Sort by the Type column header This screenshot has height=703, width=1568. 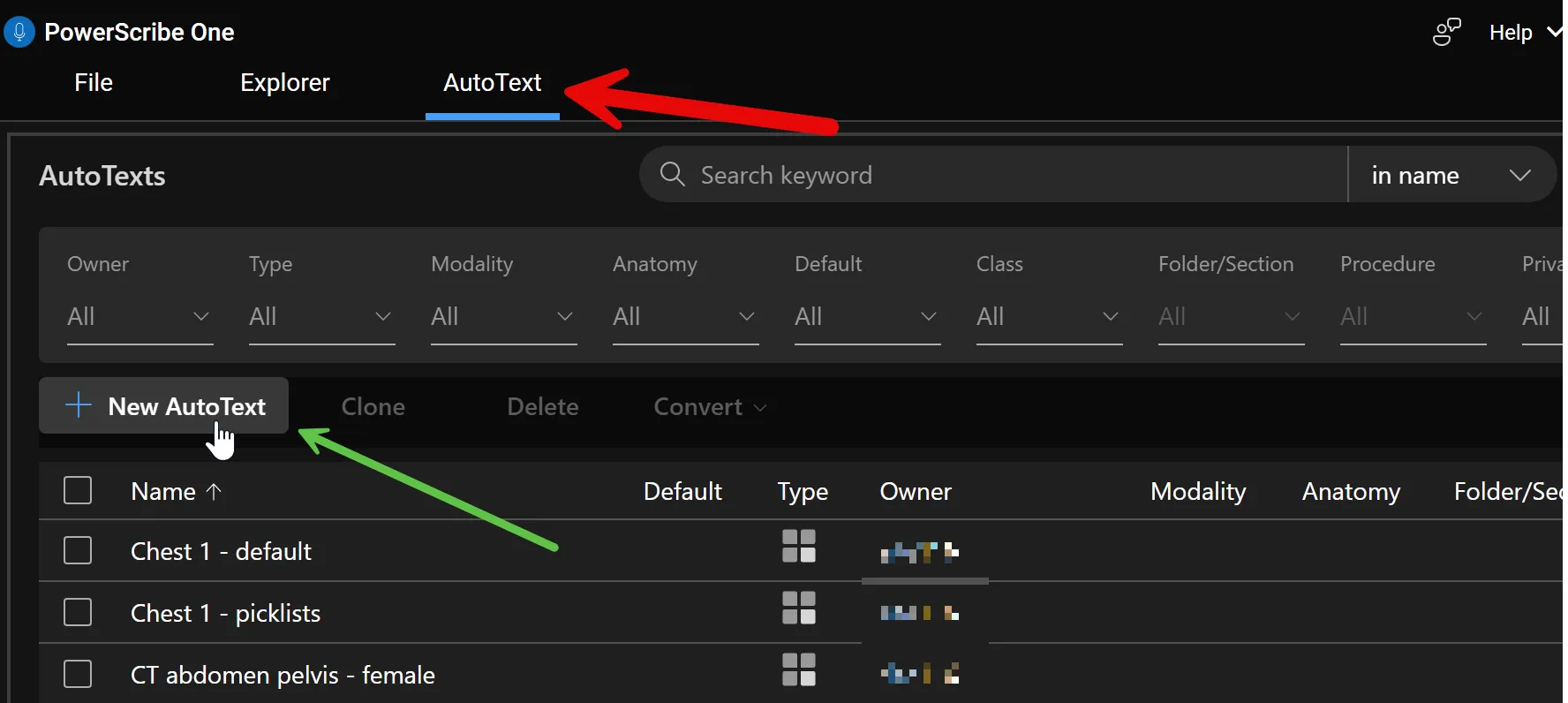click(x=803, y=492)
